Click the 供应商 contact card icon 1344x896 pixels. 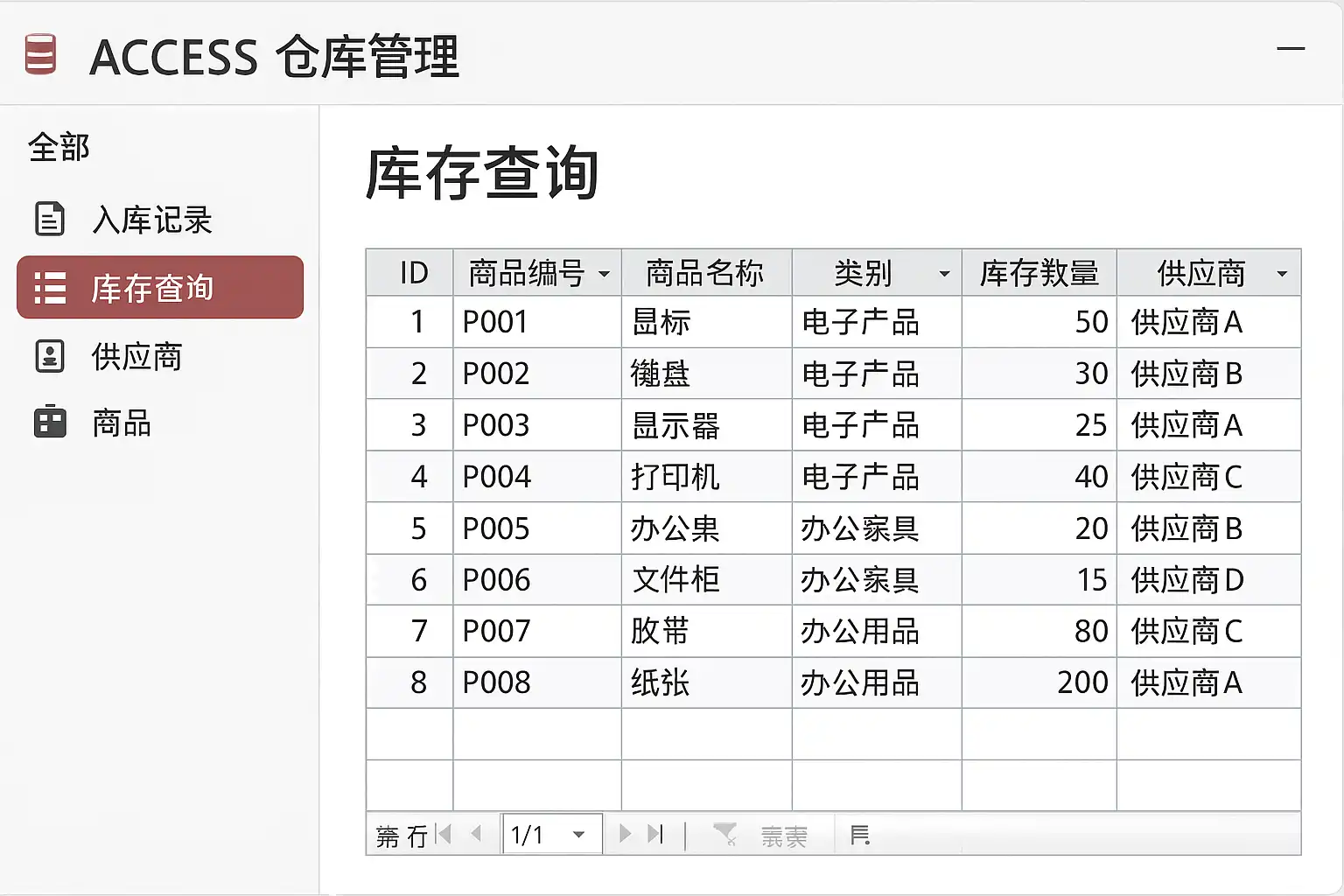click(49, 356)
